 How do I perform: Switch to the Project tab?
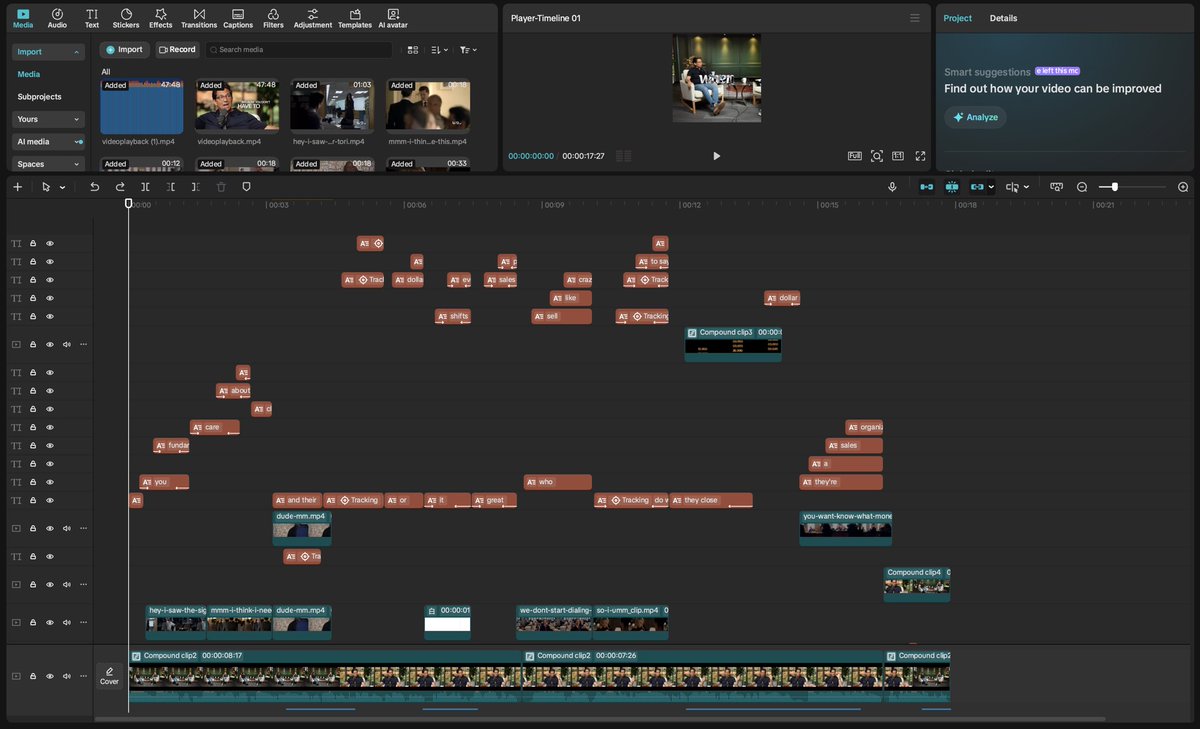[958, 18]
